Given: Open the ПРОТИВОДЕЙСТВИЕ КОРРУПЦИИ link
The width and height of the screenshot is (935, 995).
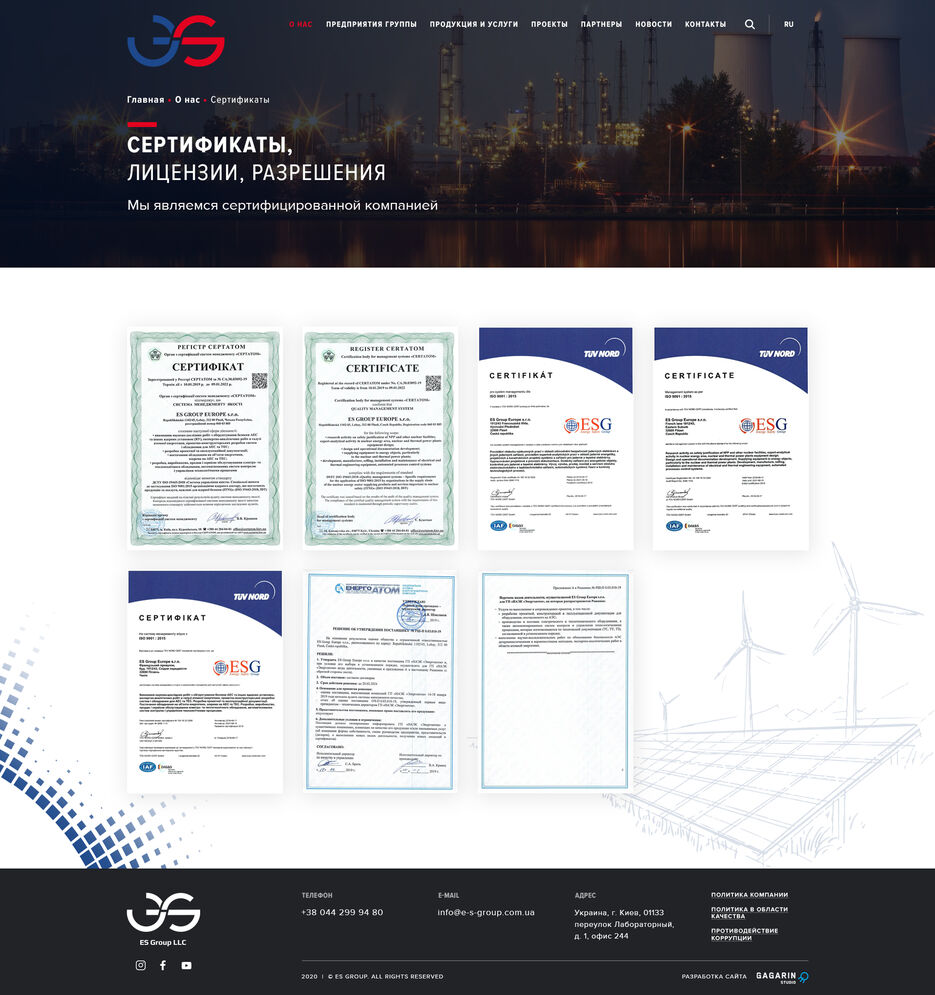Looking at the screenshot, I should click(x=744, y=933).
